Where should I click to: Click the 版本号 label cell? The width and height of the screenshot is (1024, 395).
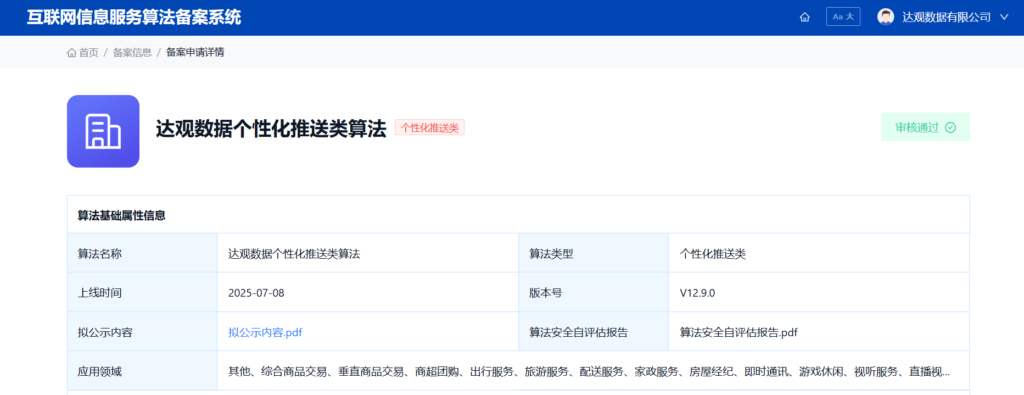(594, 292)
